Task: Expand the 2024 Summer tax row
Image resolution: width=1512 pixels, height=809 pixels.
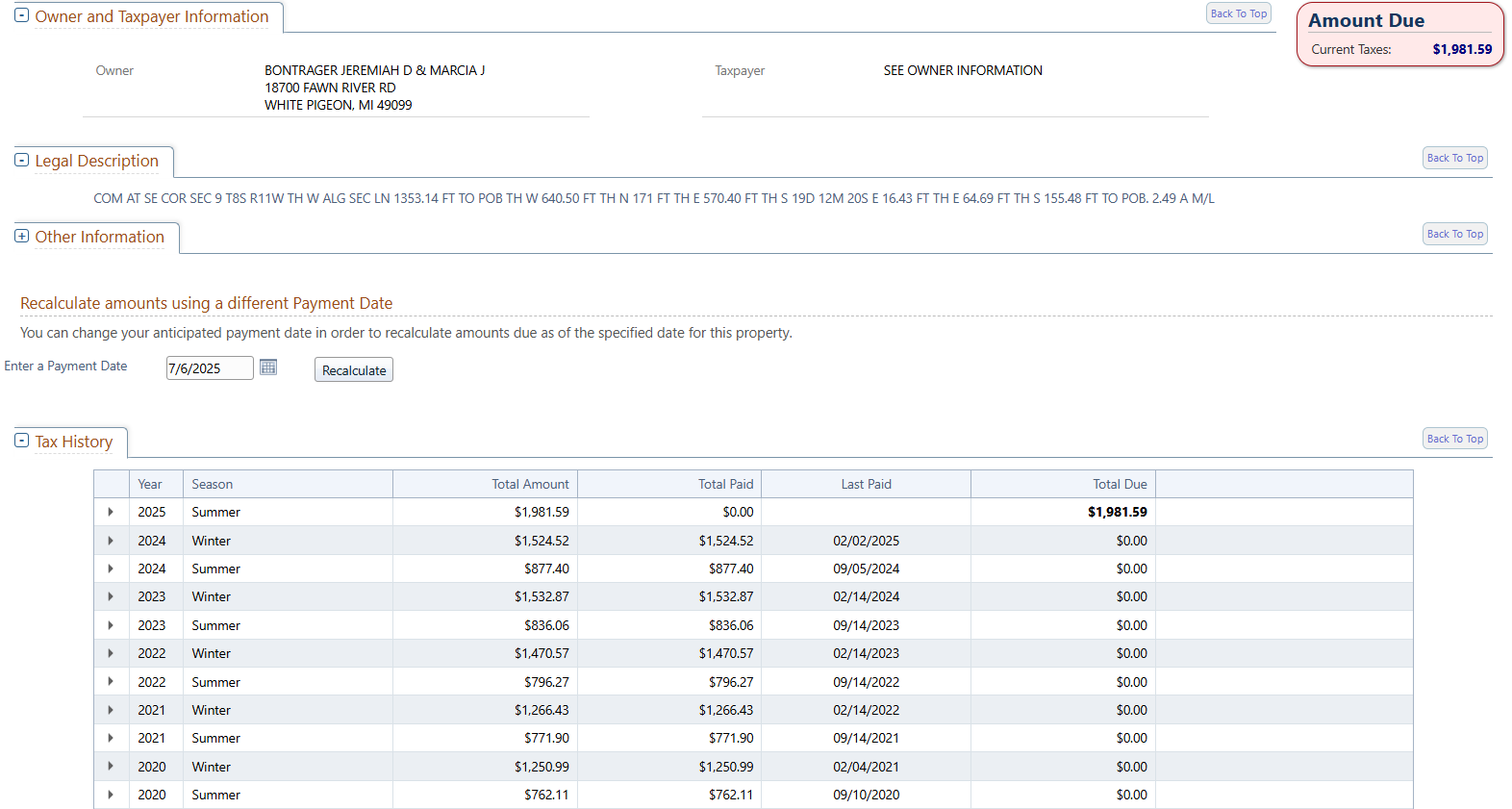Action: point(111,569)
